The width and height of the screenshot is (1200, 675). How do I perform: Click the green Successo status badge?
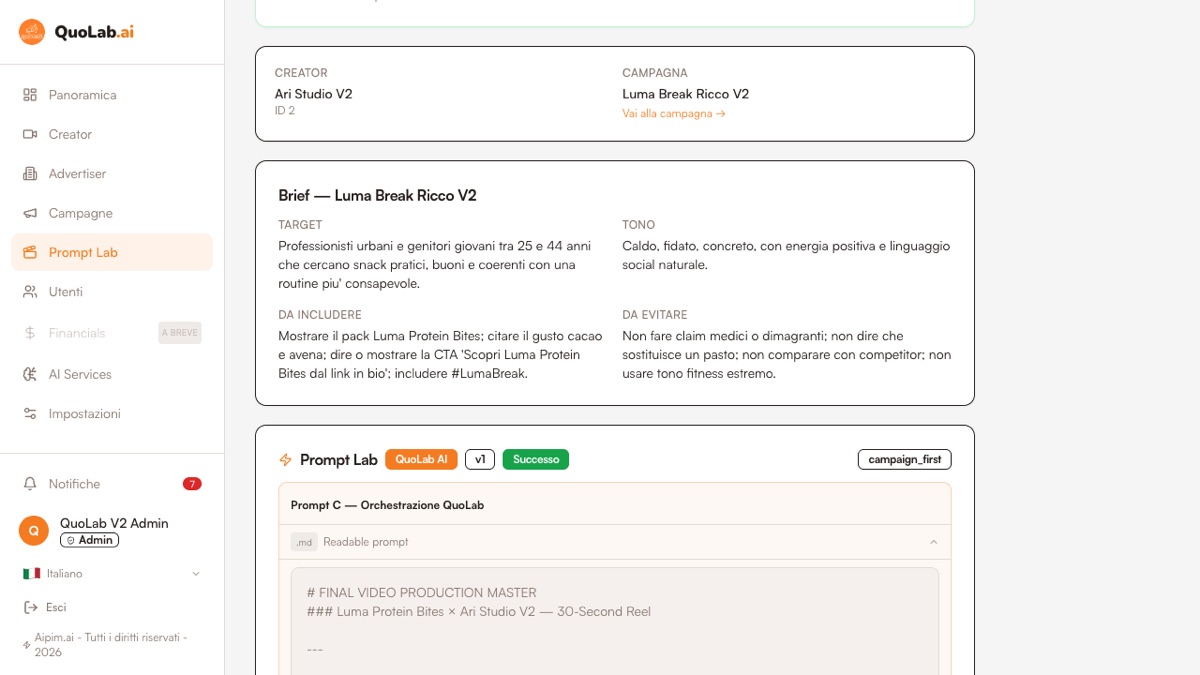click(x=536, y=459)
